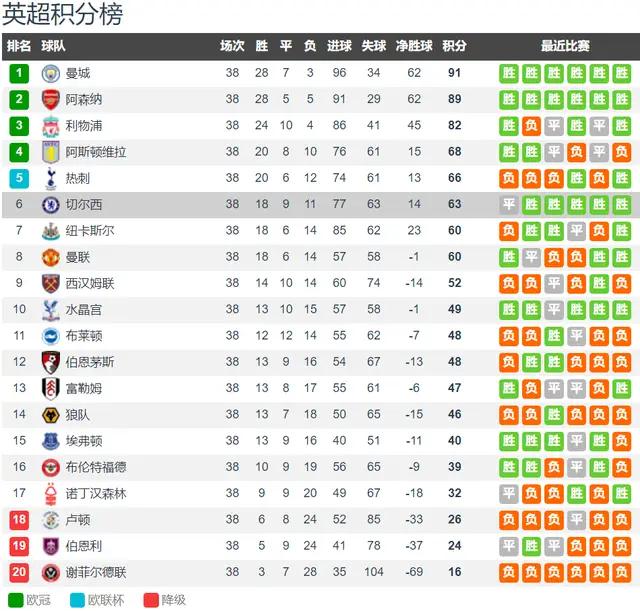Click the Manchester United crest
Screen dimensions: 640x611
click(x=51, y=257)
